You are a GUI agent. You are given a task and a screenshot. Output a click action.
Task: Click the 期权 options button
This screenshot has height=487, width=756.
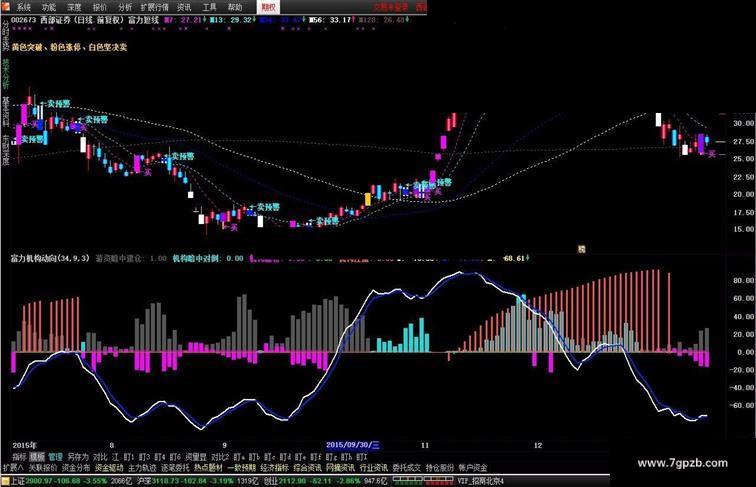(x=268, y=7)
